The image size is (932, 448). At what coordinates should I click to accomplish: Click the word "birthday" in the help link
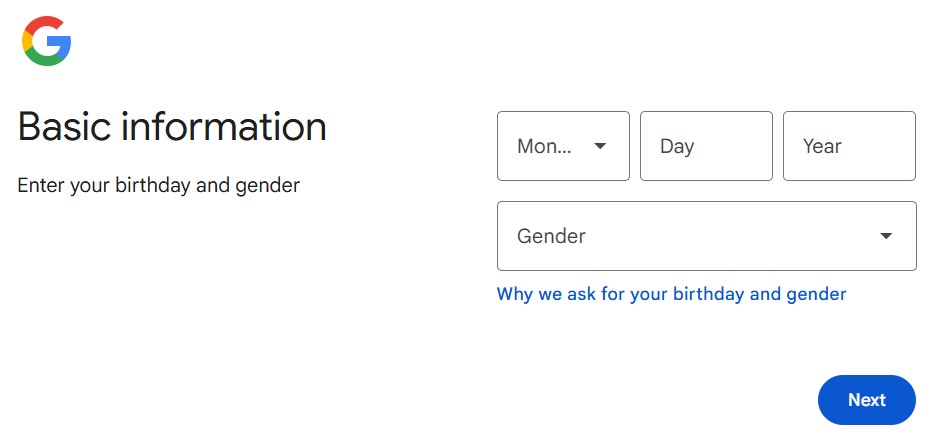(x=708, y=294)
